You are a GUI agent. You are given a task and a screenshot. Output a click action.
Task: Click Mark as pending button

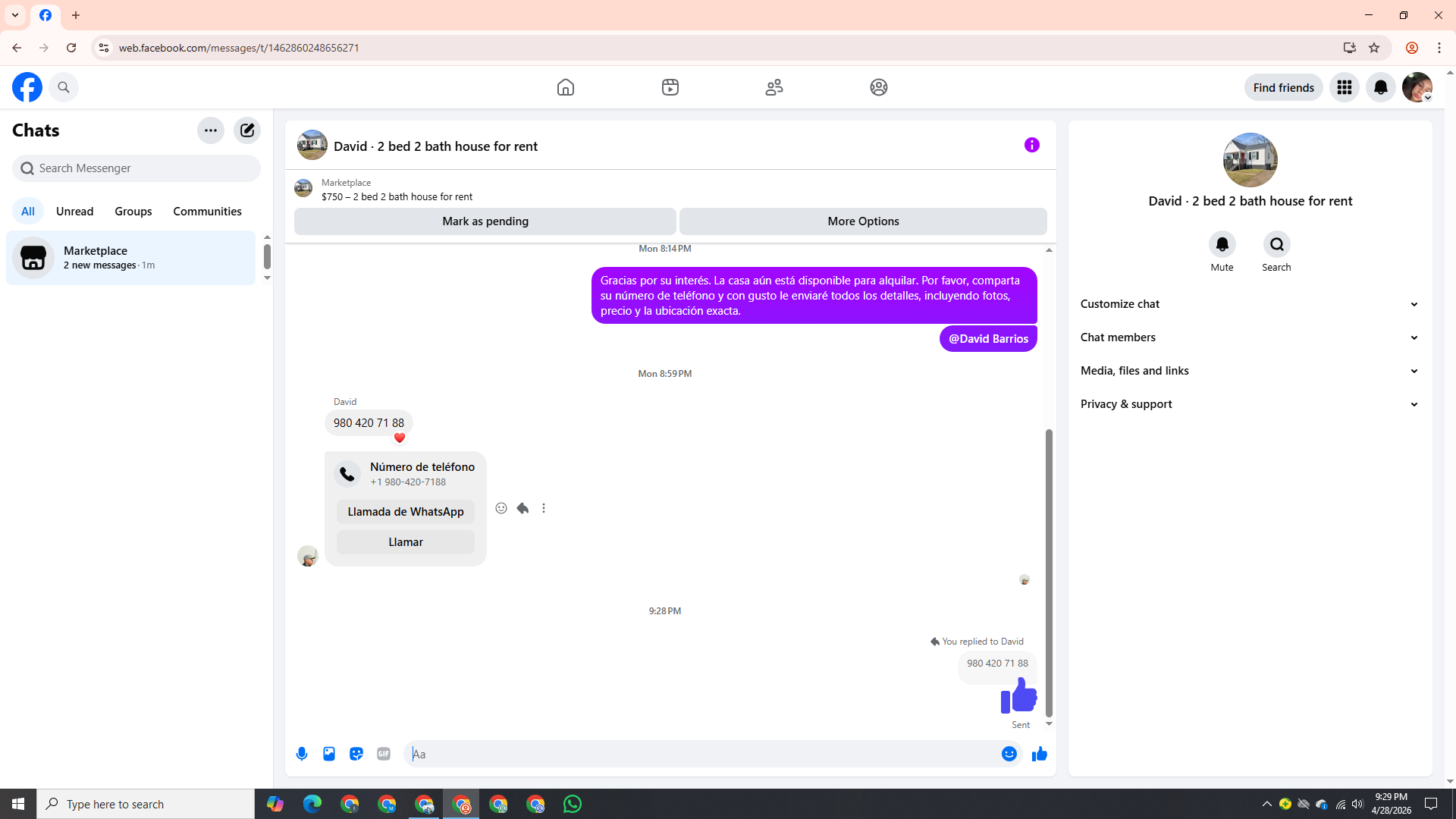coord(485,221)
